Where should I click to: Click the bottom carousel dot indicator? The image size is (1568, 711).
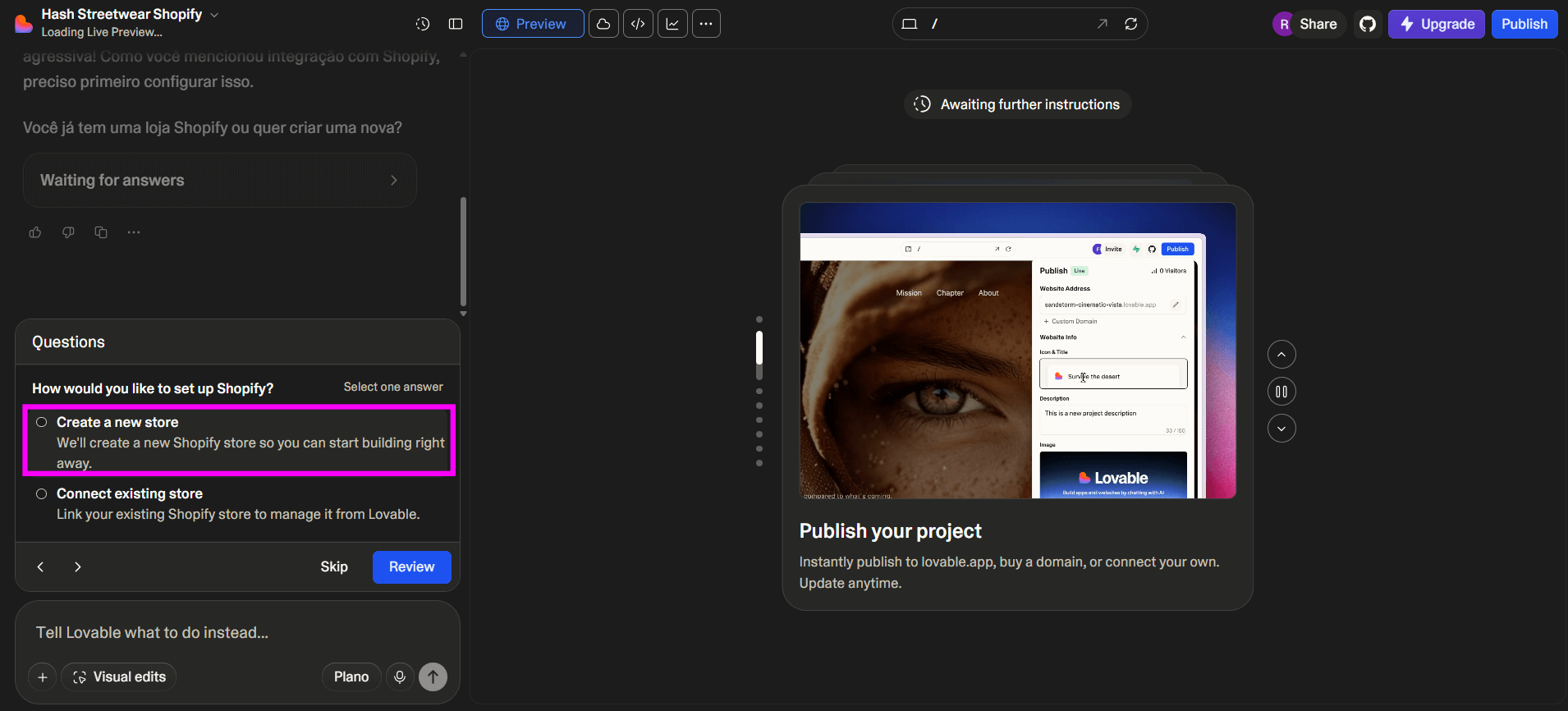click(759, 463)
